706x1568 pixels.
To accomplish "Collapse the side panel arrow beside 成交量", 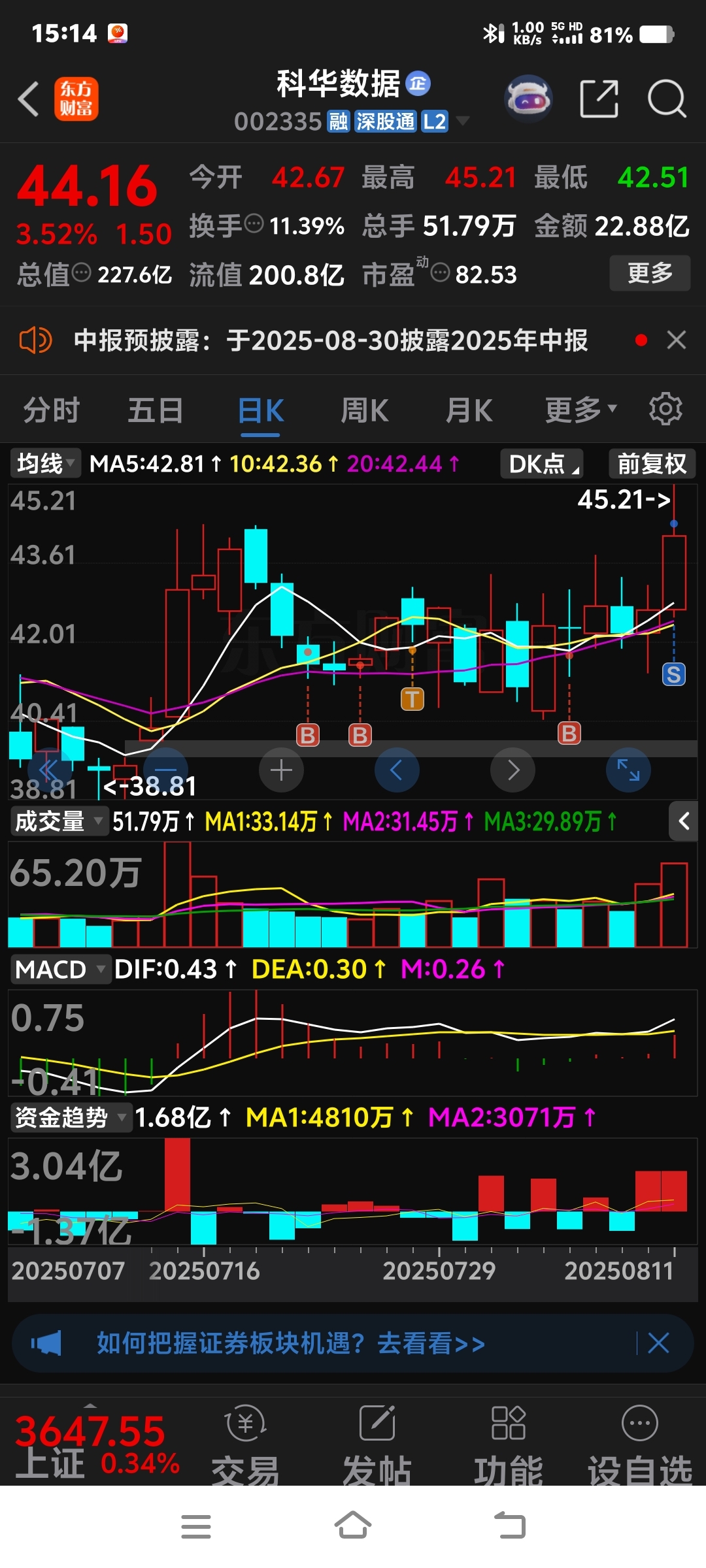I will pyautogui.click(x=684, y=821).
